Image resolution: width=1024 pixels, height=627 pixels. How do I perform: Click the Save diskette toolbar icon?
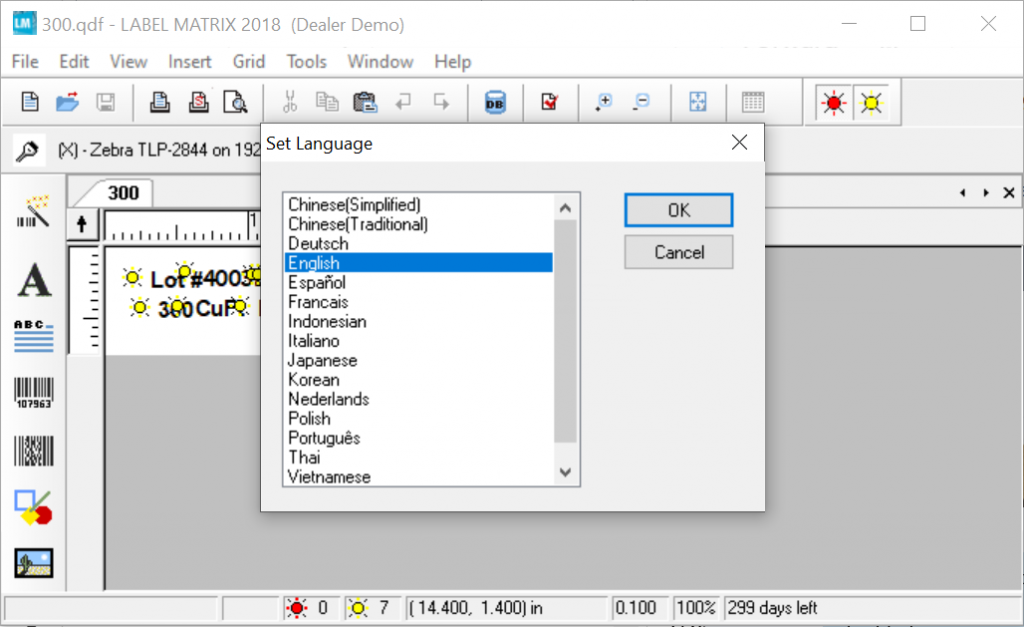coord(105,102)
